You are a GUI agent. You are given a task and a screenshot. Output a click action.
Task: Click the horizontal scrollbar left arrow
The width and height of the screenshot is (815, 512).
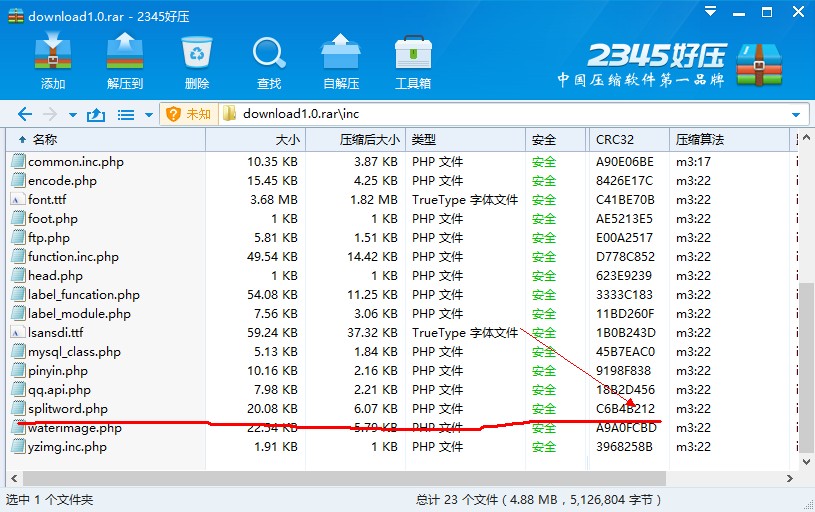(14, 478)
